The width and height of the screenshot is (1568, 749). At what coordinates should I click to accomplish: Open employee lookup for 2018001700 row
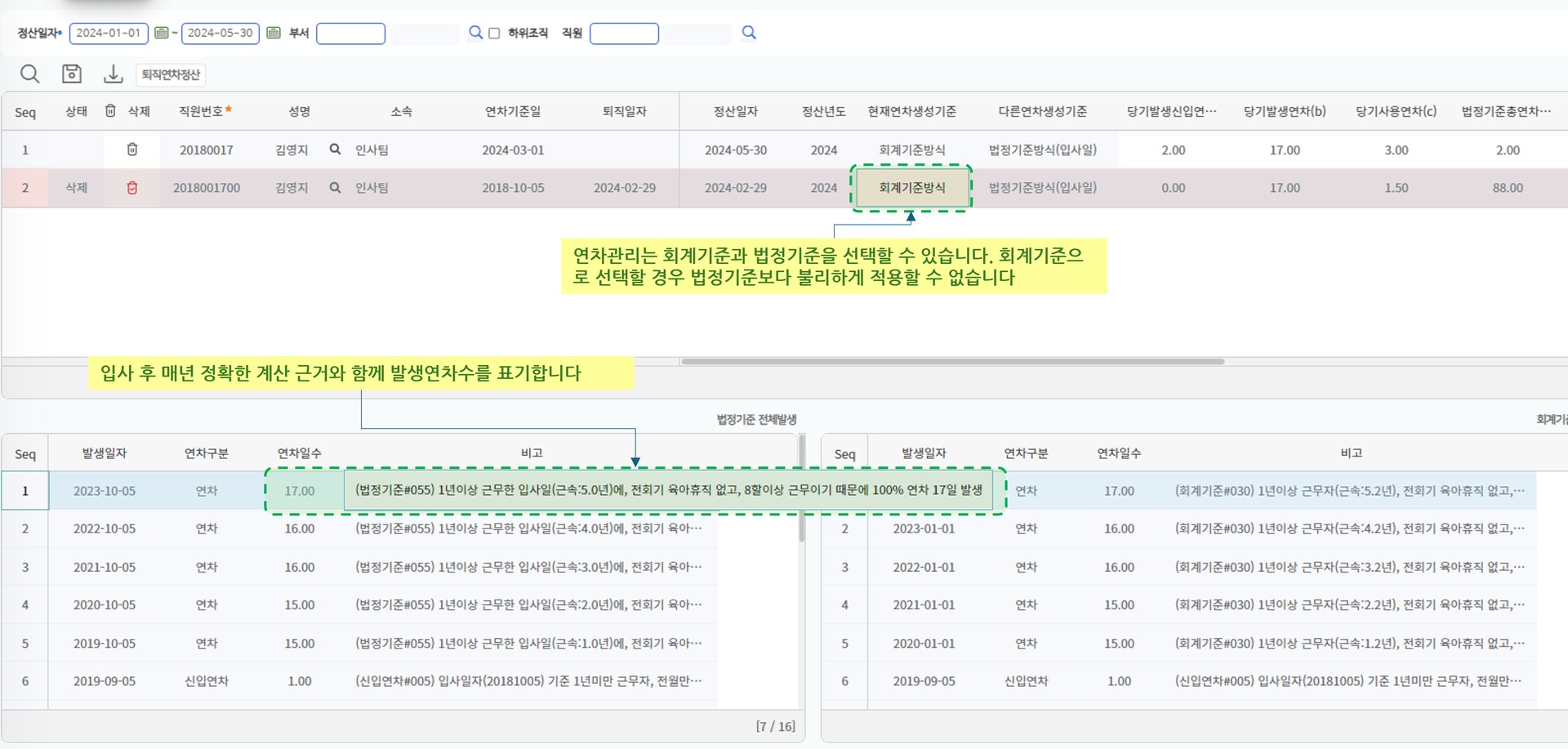click(x=335, y=188)
